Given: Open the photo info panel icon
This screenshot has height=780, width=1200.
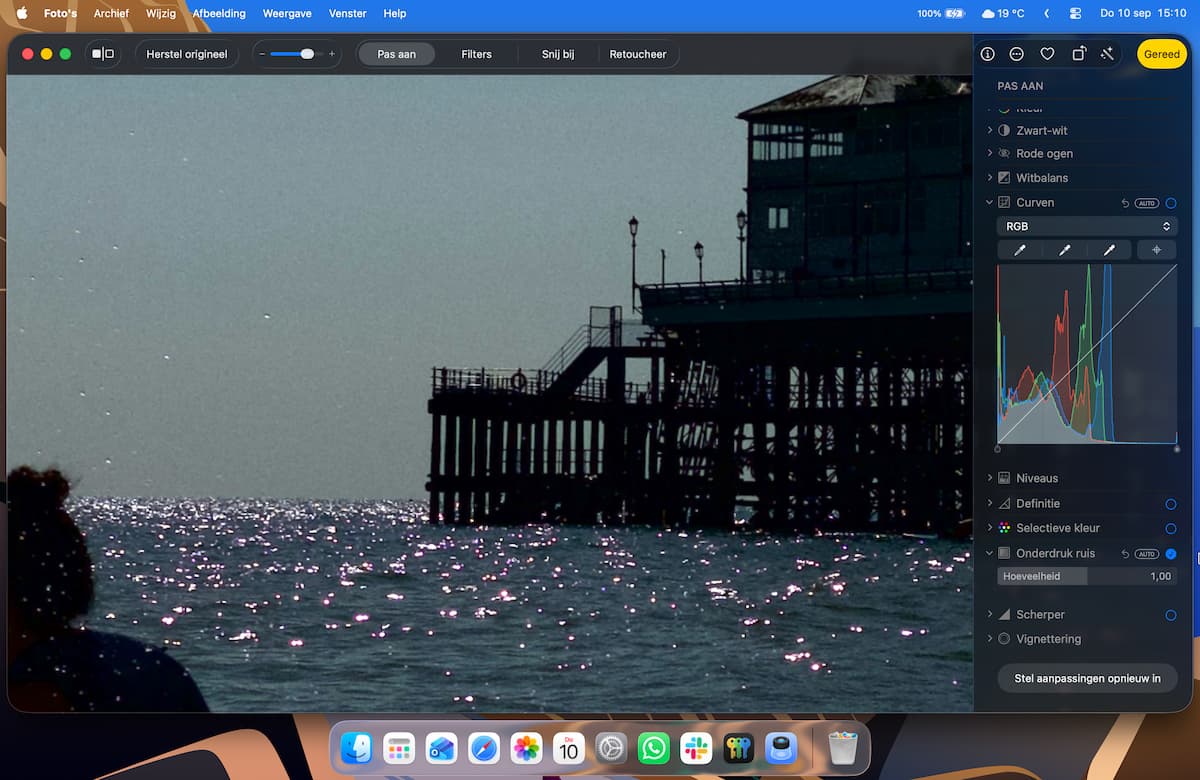Looking at the screenshot, I should coord(988,54).
